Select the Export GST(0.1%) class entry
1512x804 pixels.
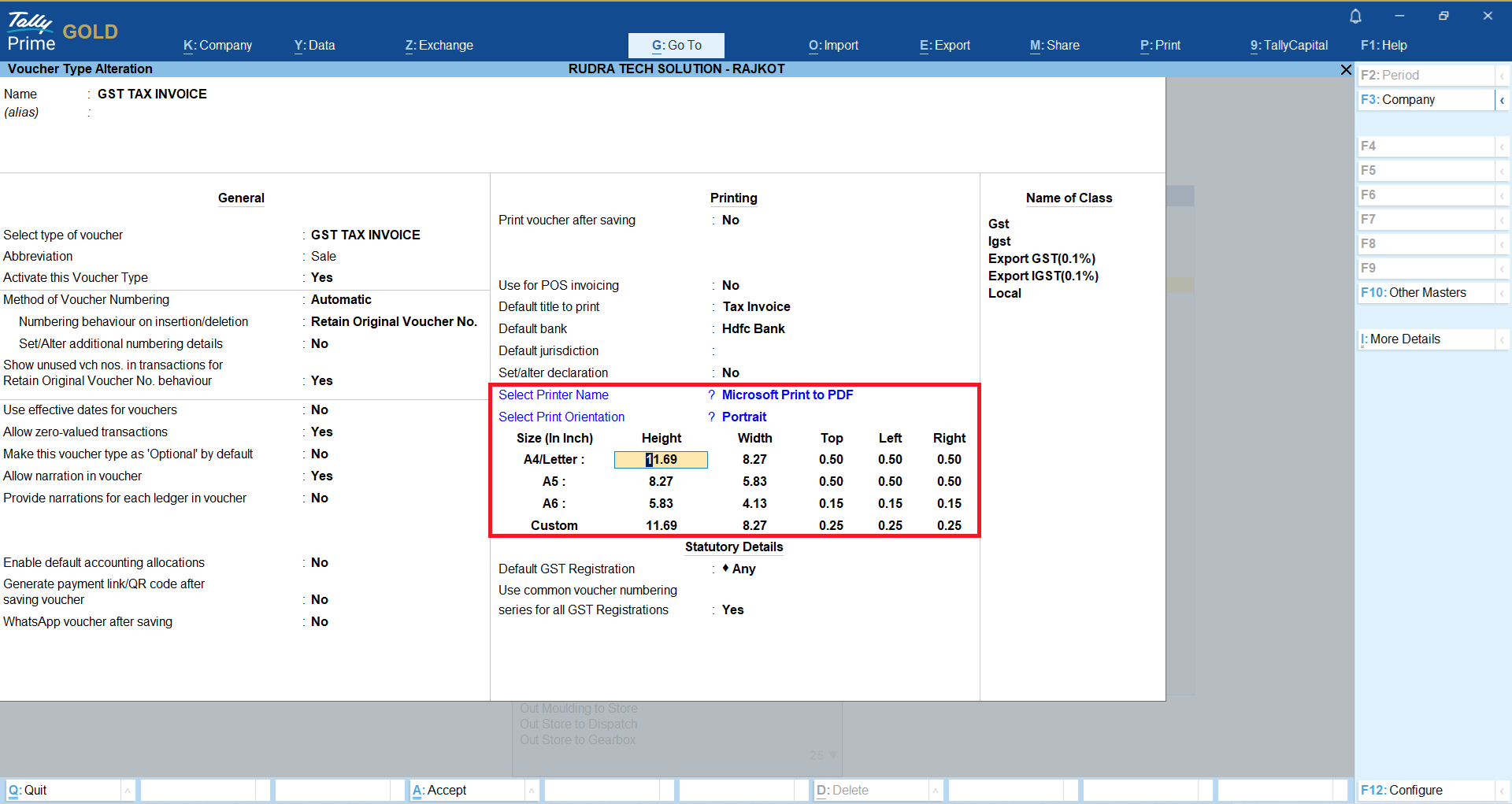(x=1041, y=259)
